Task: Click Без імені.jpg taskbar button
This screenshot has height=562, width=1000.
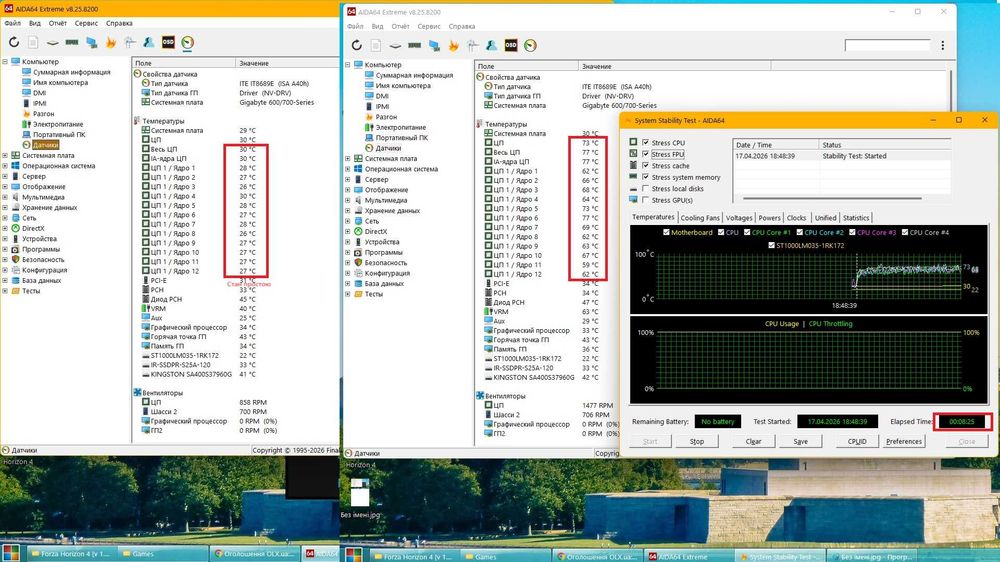Action: (873, 556)
